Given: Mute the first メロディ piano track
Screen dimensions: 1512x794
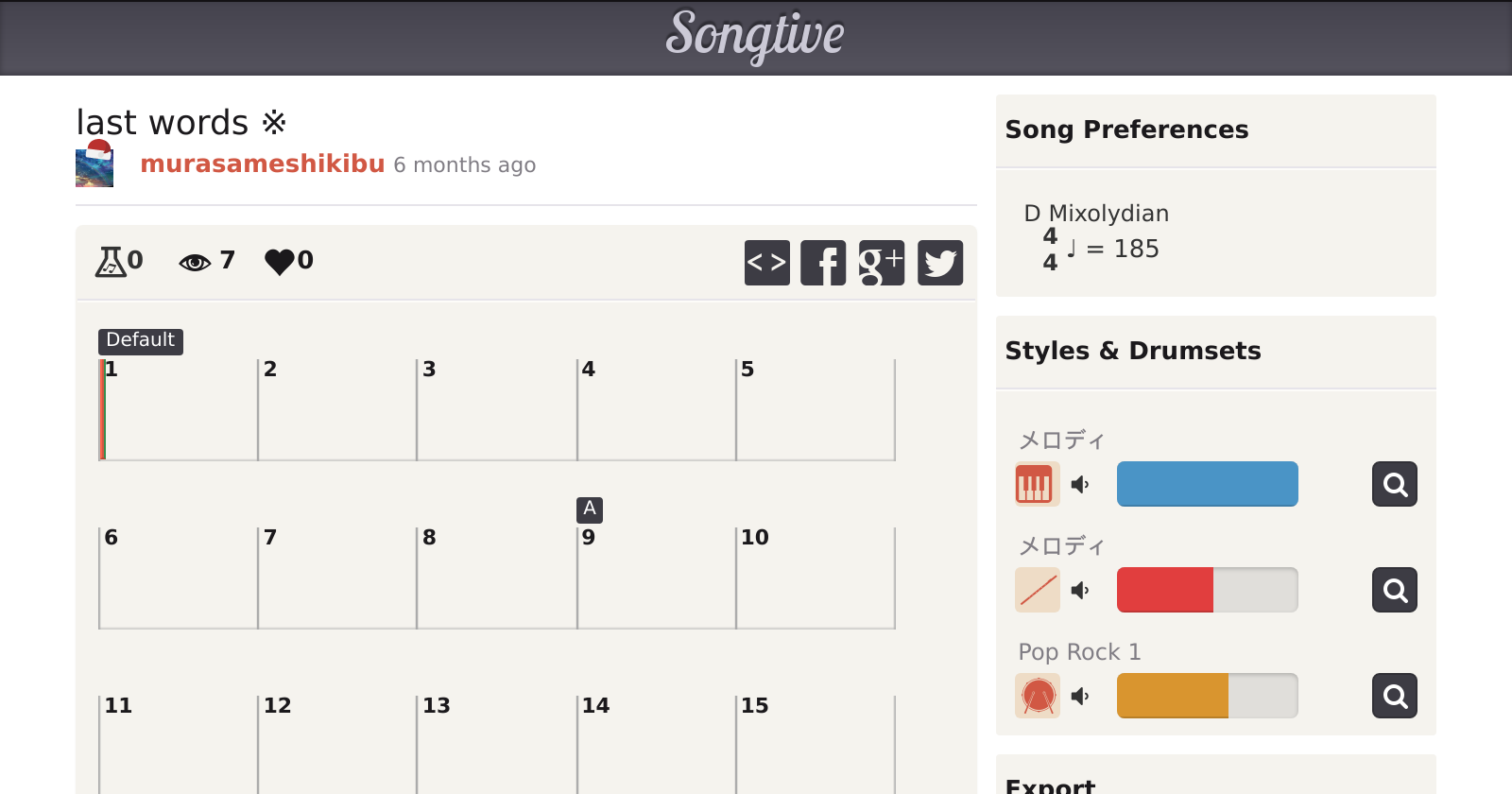Looking at the screenshot, I should (1080, 484).
